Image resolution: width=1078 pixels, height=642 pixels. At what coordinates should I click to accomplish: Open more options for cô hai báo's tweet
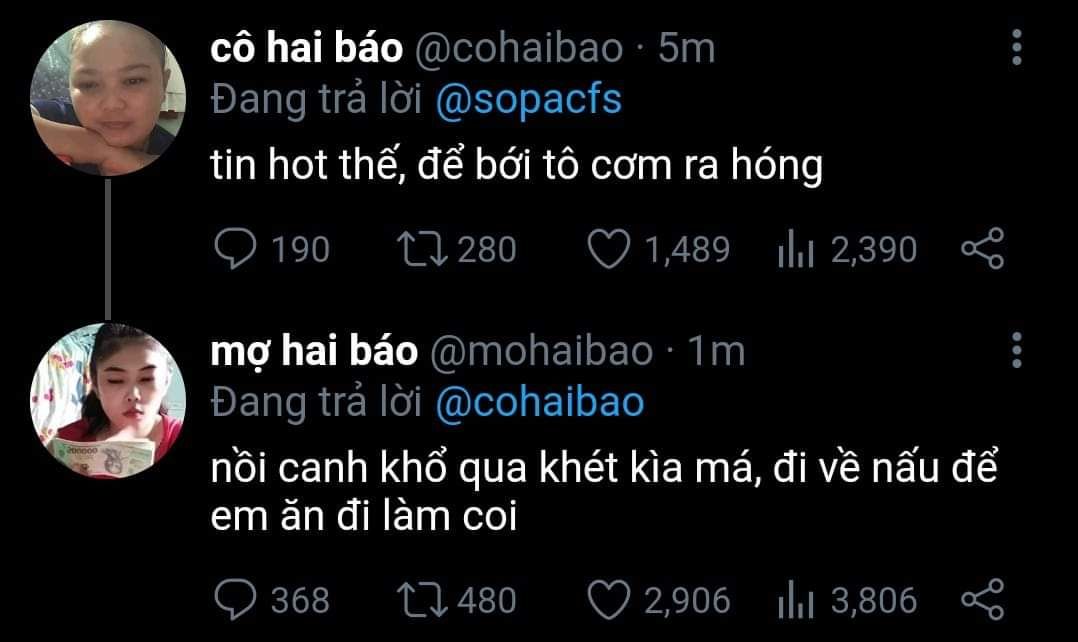[x=1017, y=49]
